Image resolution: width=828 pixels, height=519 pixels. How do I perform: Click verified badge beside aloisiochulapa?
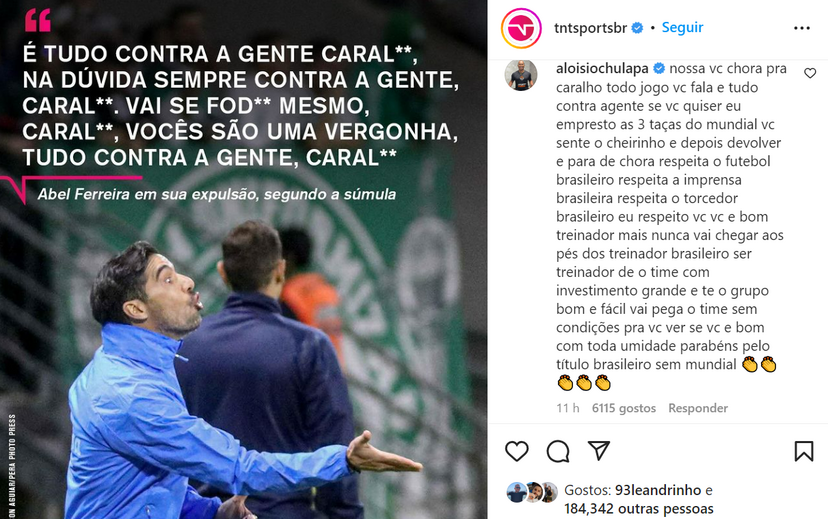[x=658, y=68]
